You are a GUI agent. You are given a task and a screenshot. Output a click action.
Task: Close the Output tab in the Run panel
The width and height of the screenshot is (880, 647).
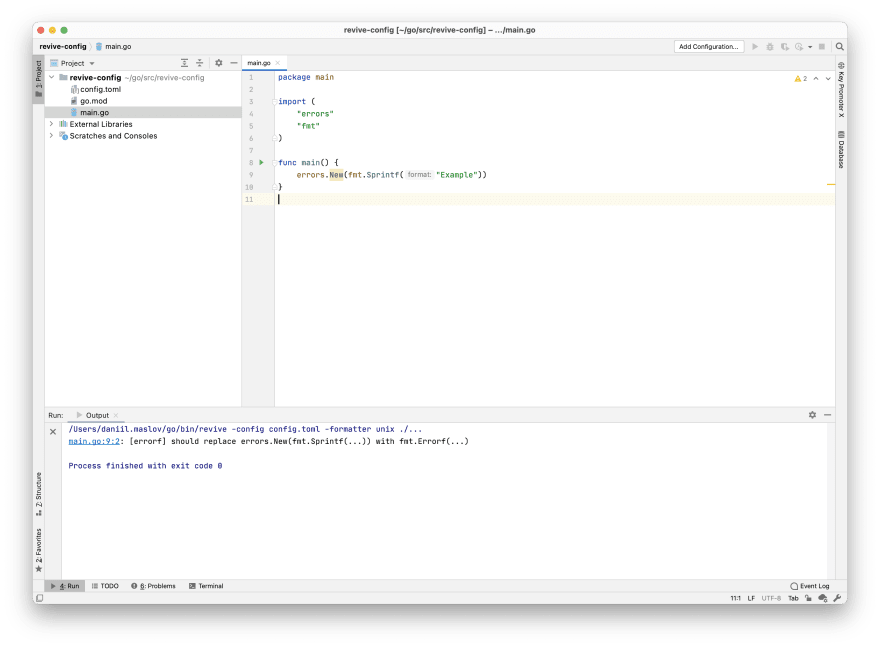(x=116, y=415)
